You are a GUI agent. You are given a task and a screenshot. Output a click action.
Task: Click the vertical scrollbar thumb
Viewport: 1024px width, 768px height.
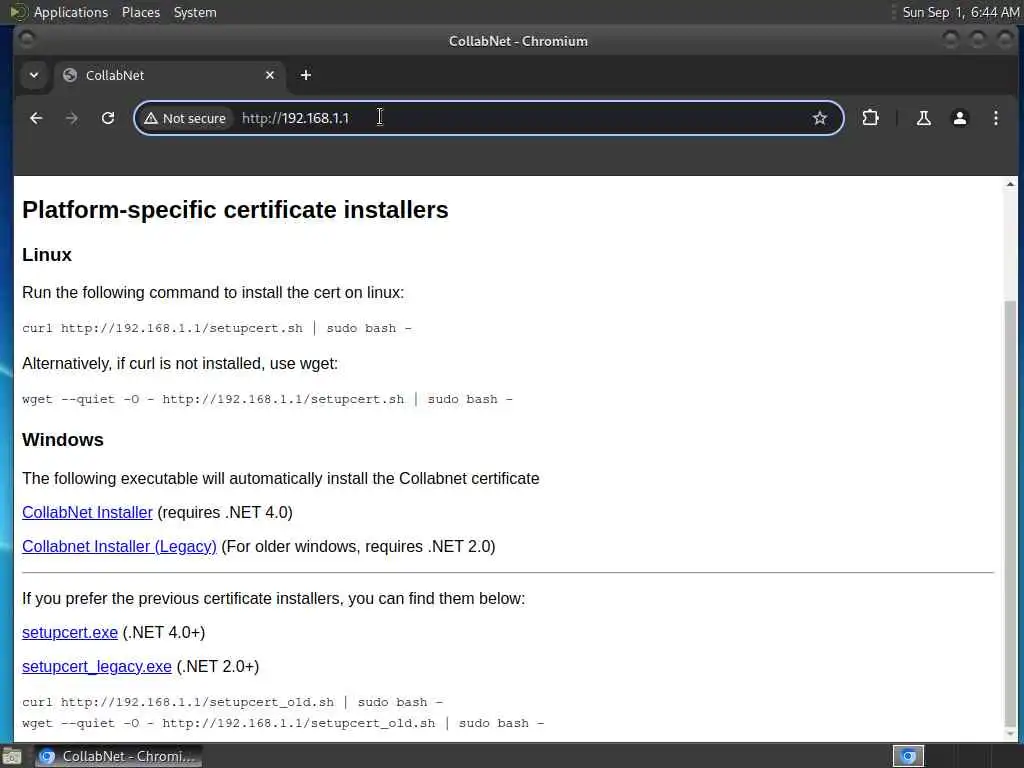pos(1010,513)
